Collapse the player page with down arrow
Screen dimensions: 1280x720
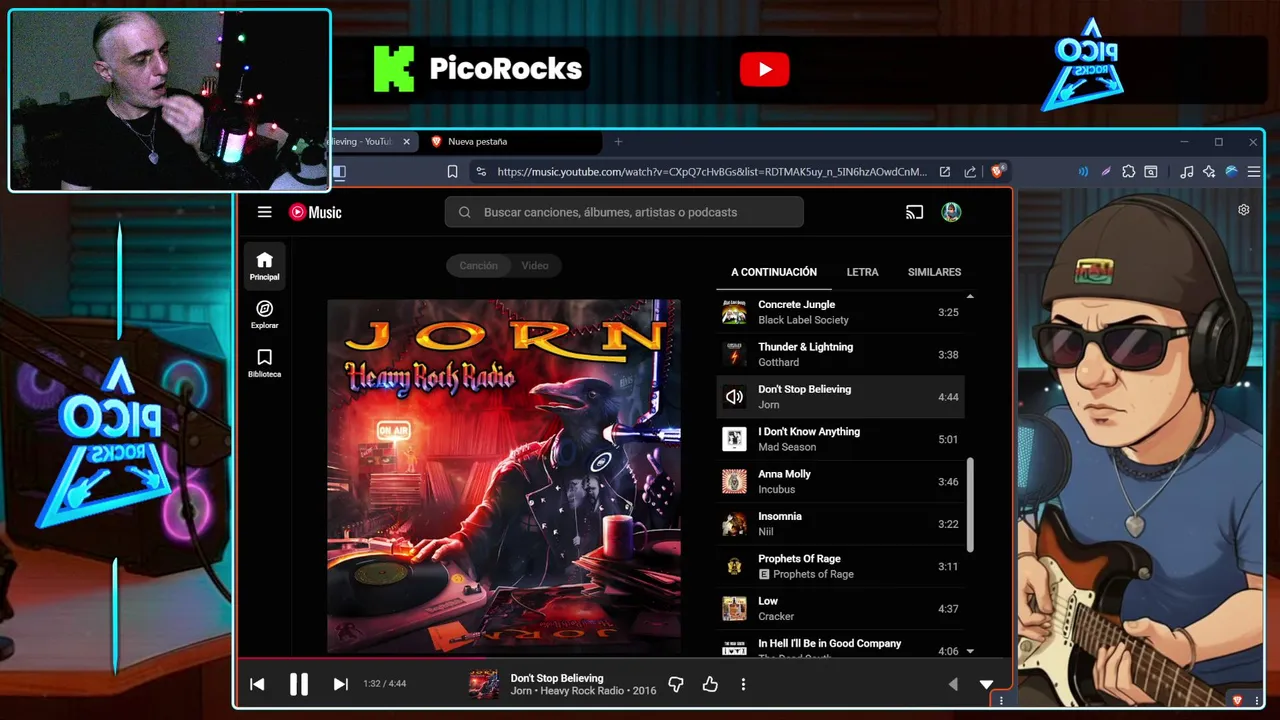click(x=986, y=684)
